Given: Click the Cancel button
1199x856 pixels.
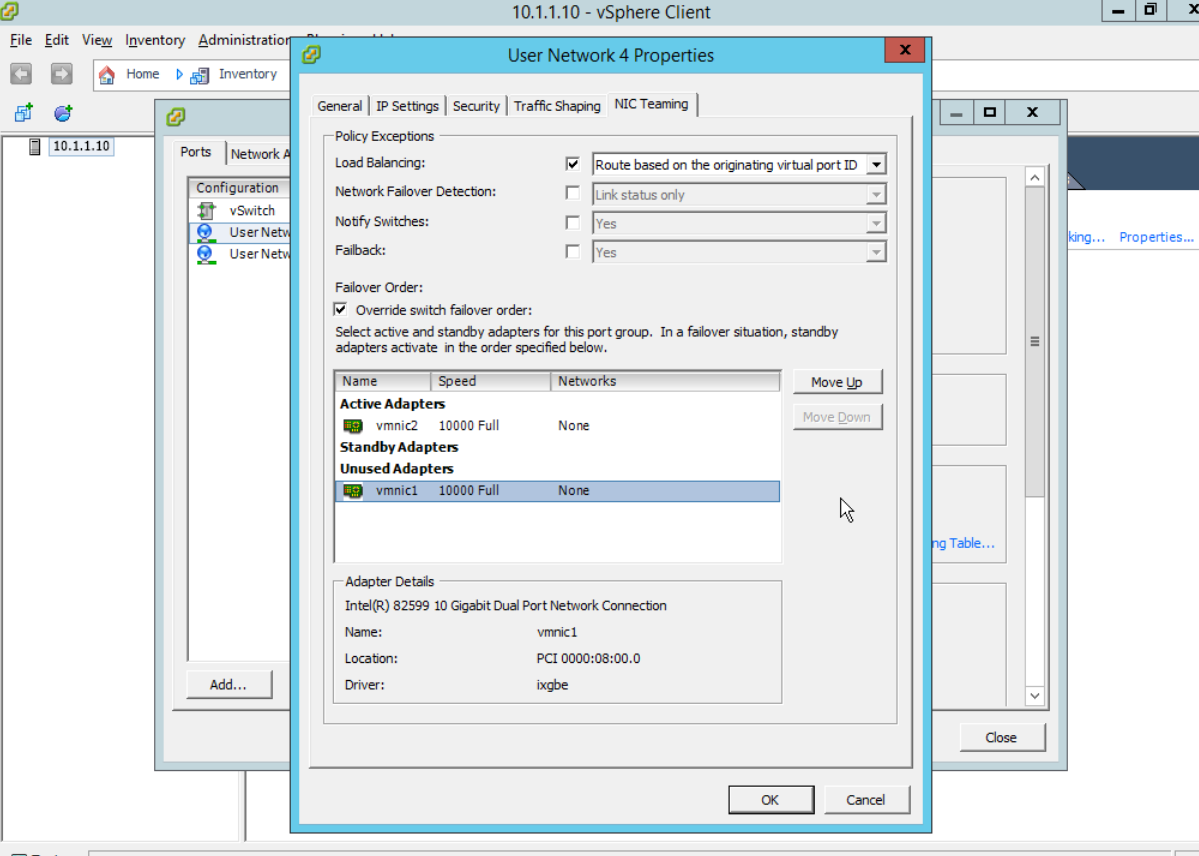Looking at the screenshot, I should 866,799.
